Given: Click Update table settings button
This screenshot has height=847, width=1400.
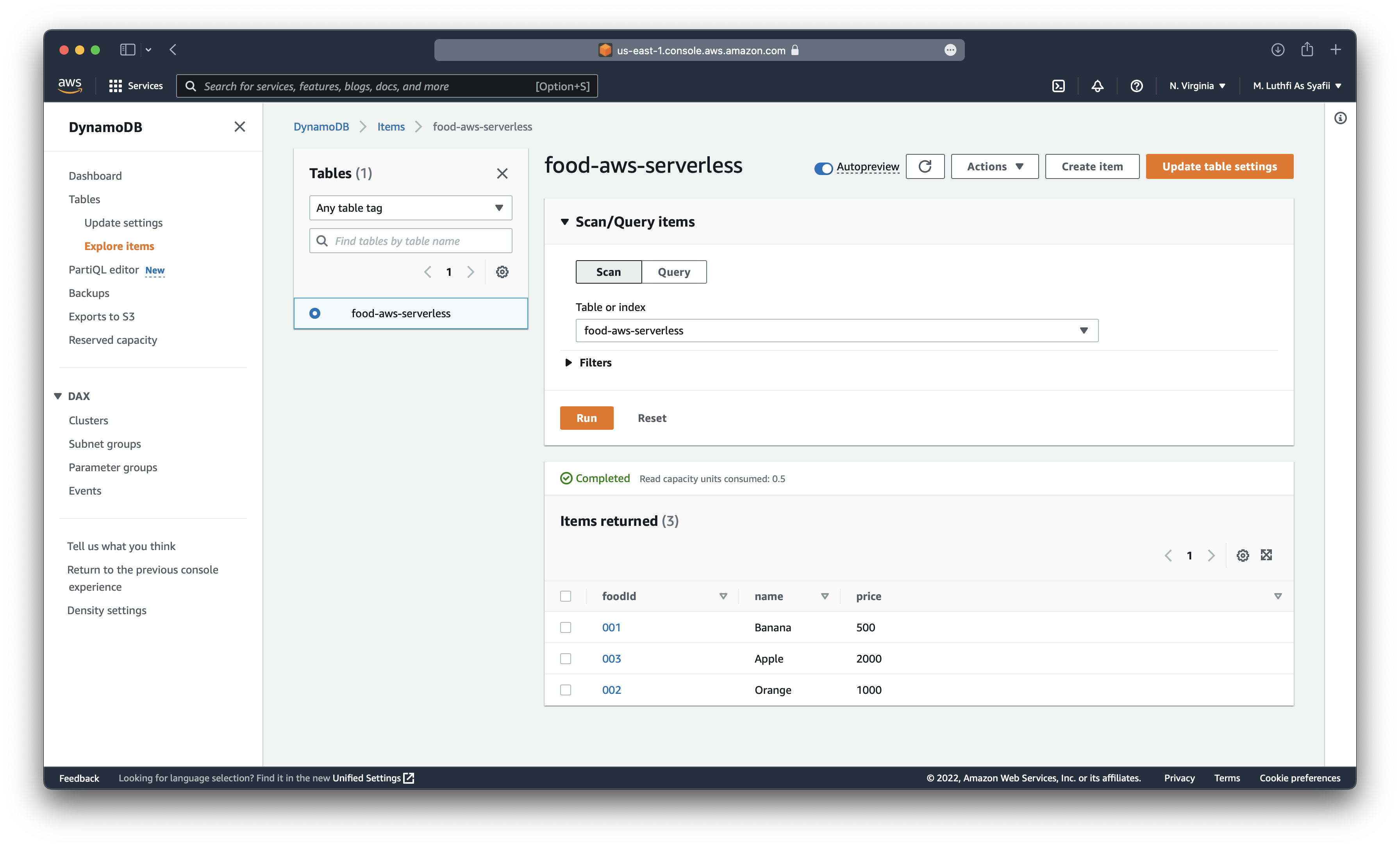Looking at the screenshot, I should 1219,166.
